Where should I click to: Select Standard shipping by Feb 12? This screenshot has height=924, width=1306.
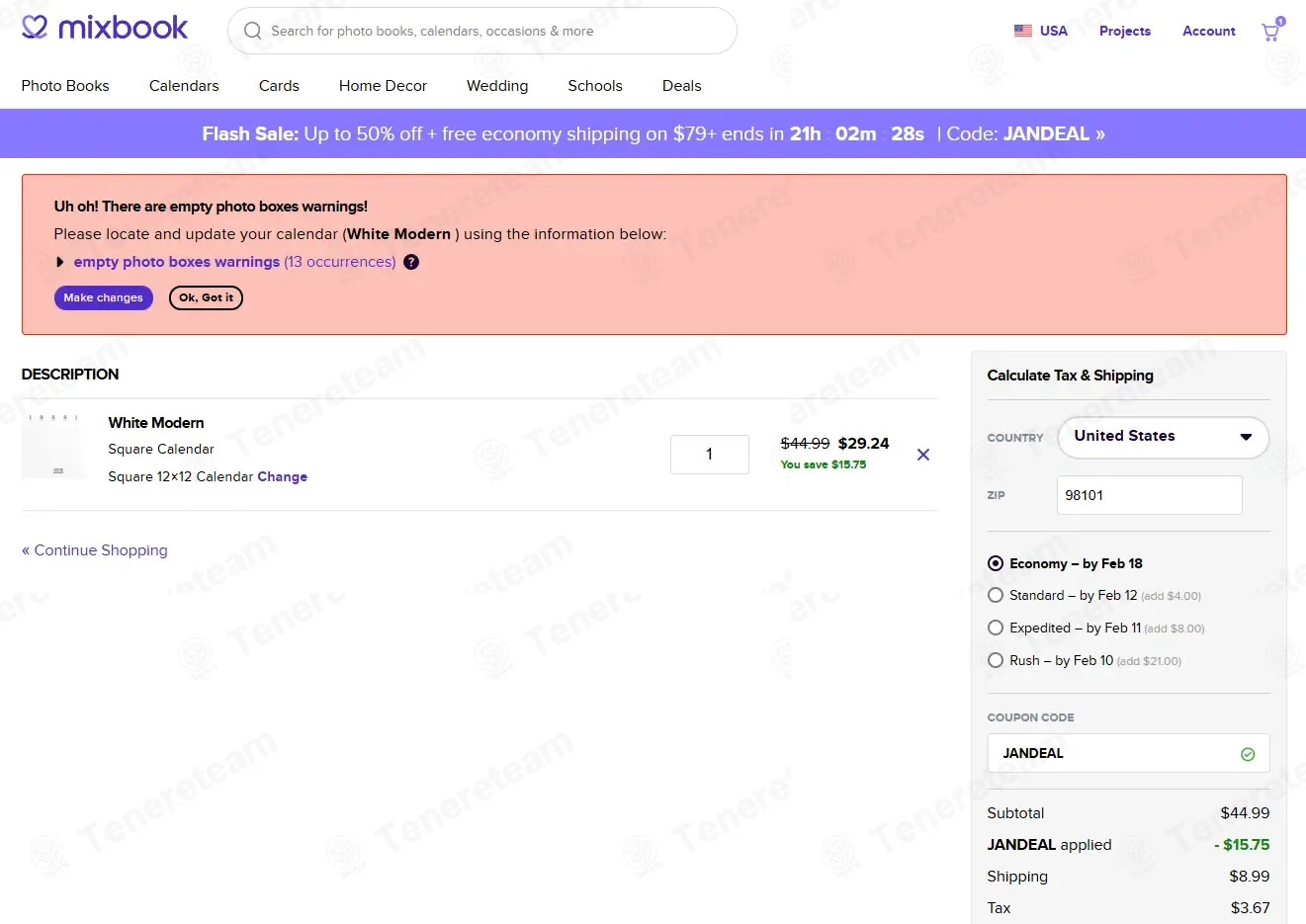click(996, 595)
